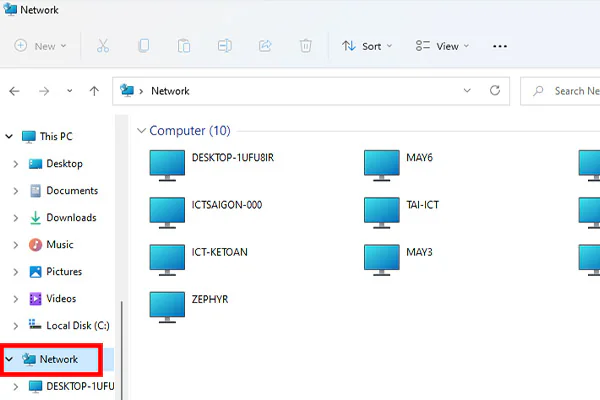Expand the address bar history chevron
The height and width of the screenshot is (400, 600).
click(467, 91)
